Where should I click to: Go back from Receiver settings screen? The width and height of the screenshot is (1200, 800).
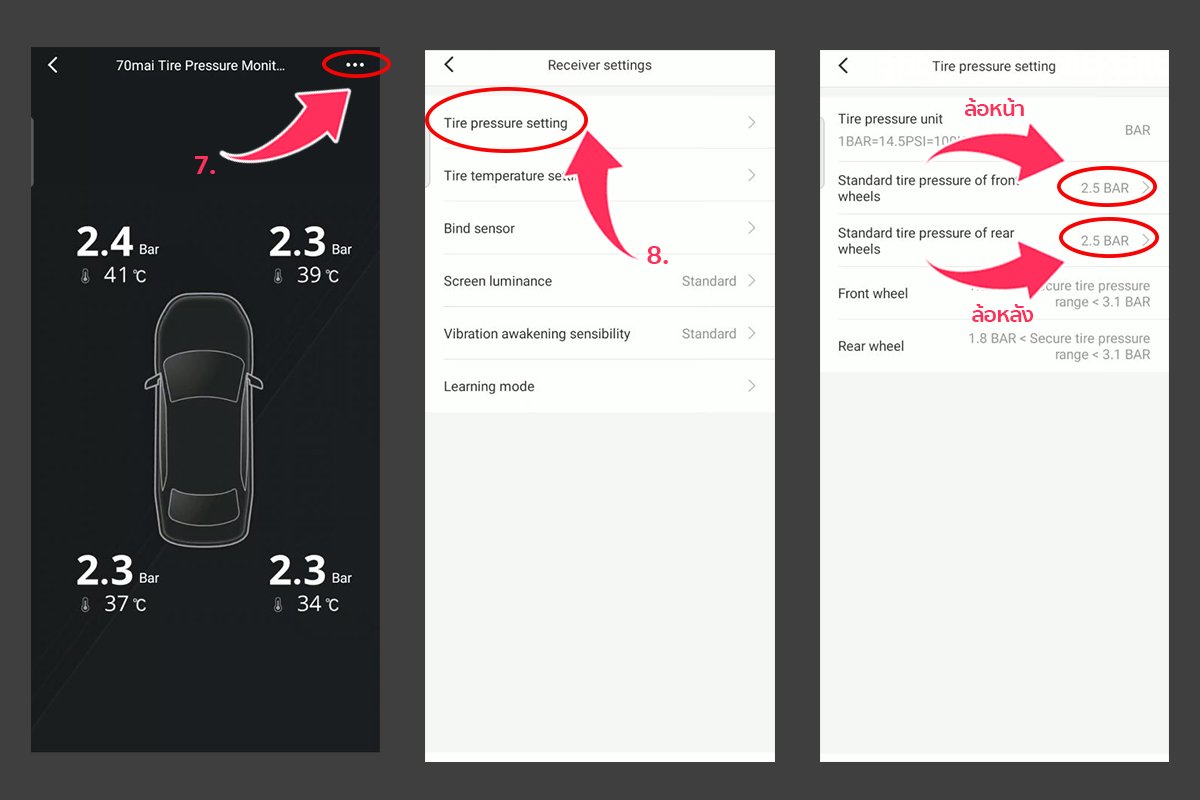449,65
